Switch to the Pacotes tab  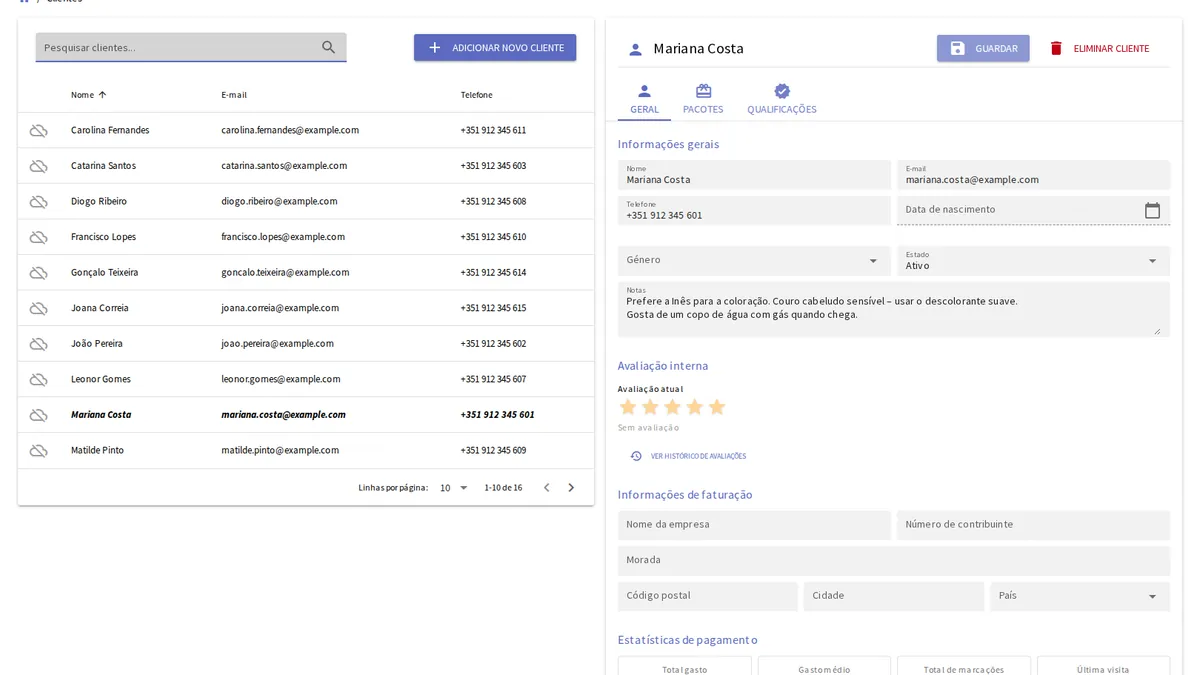(703, 100)
